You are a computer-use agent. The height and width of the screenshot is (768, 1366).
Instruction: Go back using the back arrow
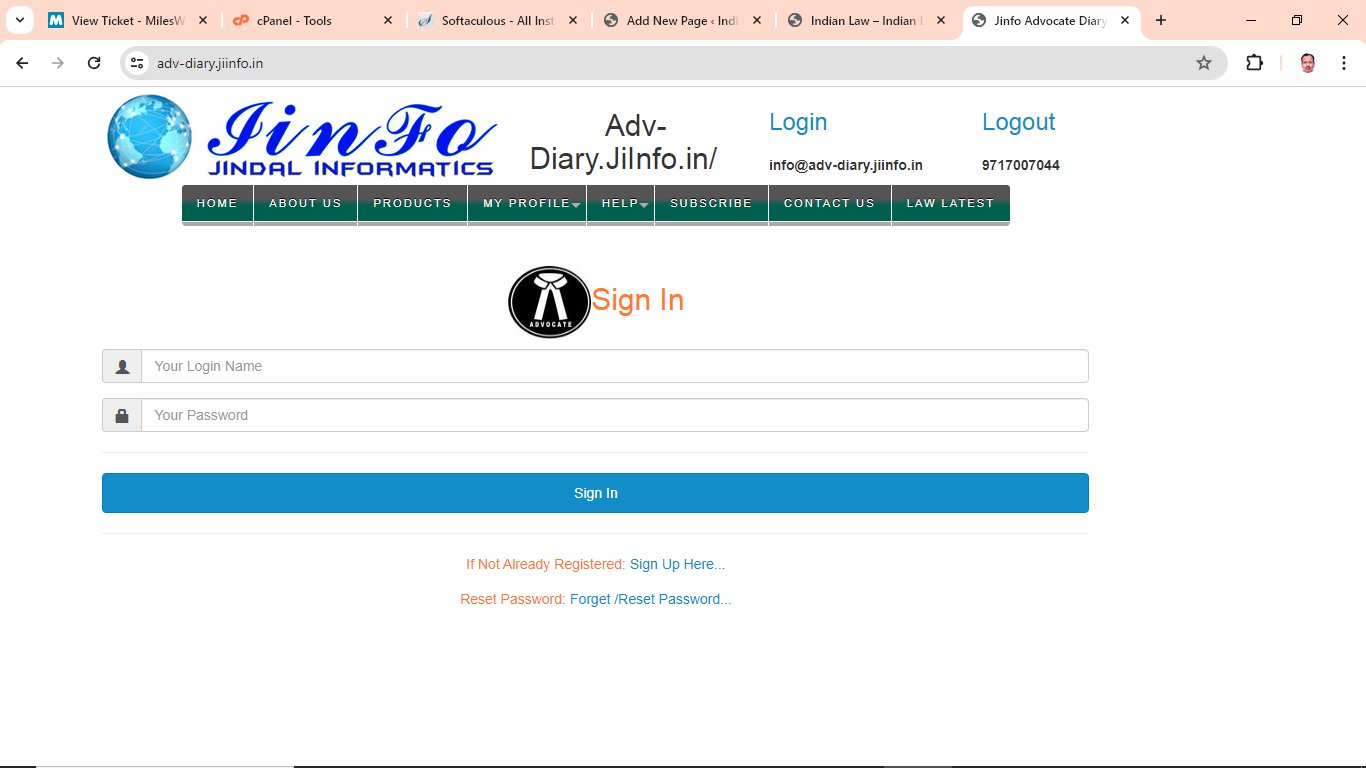22,63
